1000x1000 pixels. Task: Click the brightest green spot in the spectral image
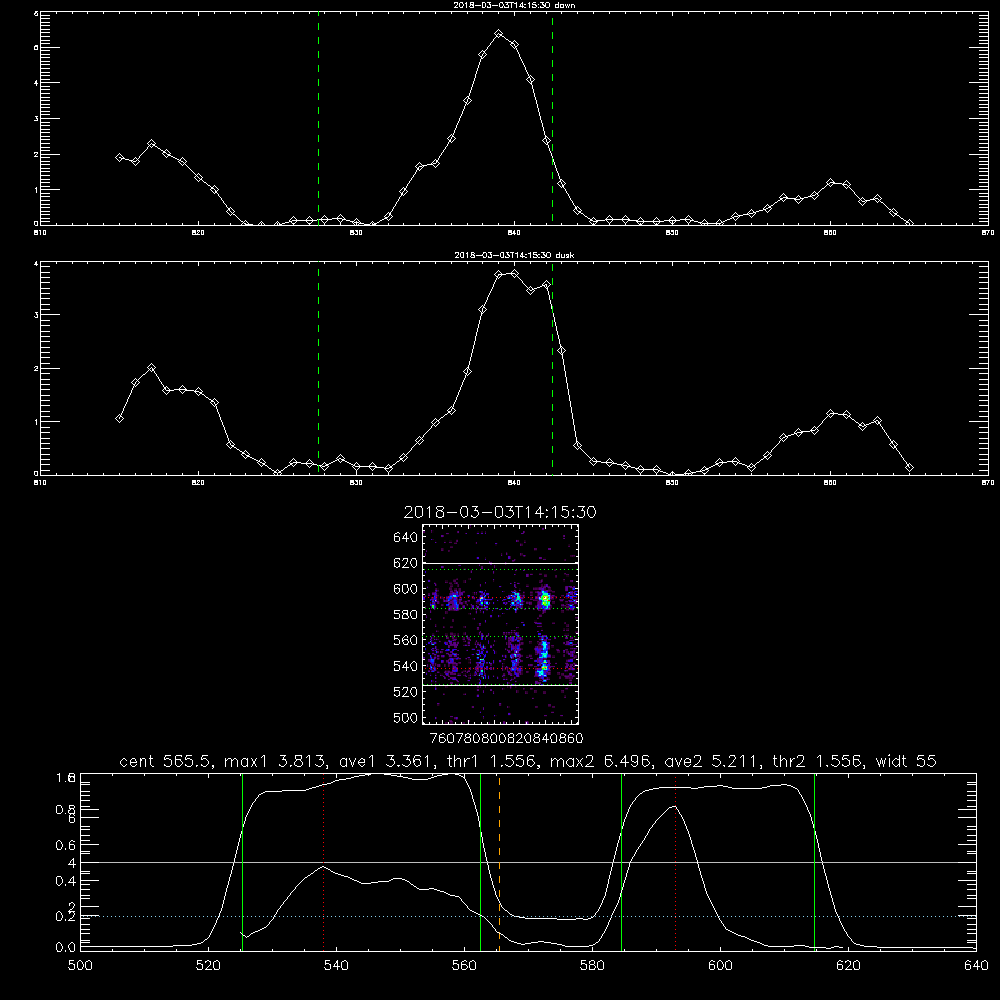(545, 599)
